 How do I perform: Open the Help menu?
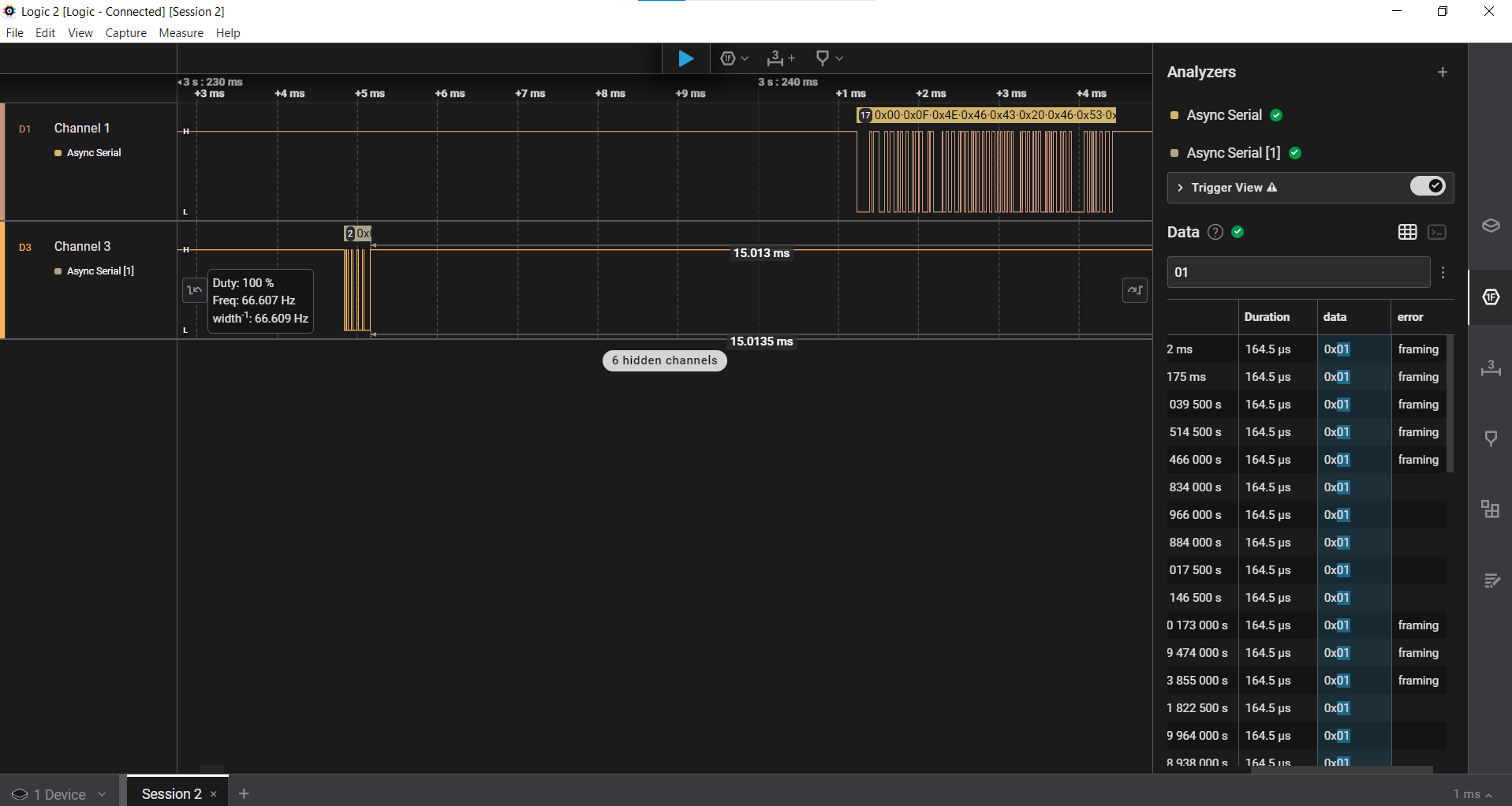[228, 33]
